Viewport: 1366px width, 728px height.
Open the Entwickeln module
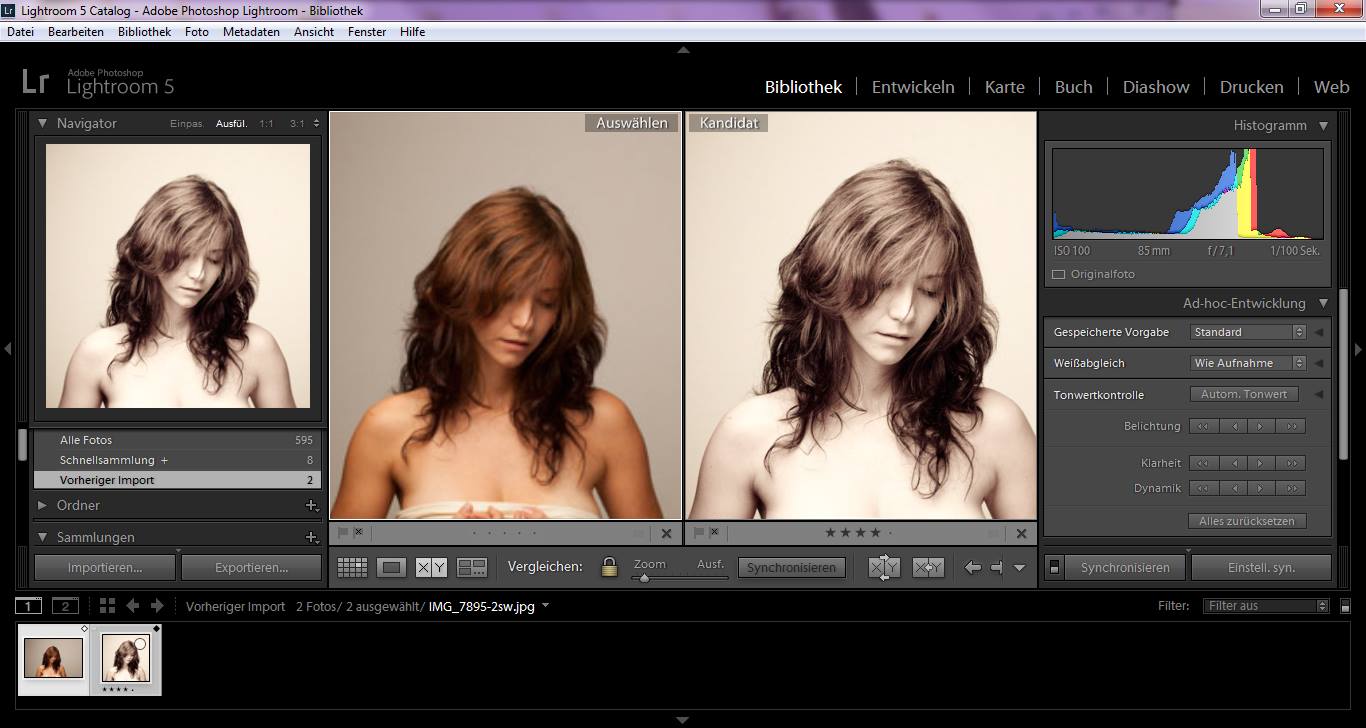tap(913, 87)
